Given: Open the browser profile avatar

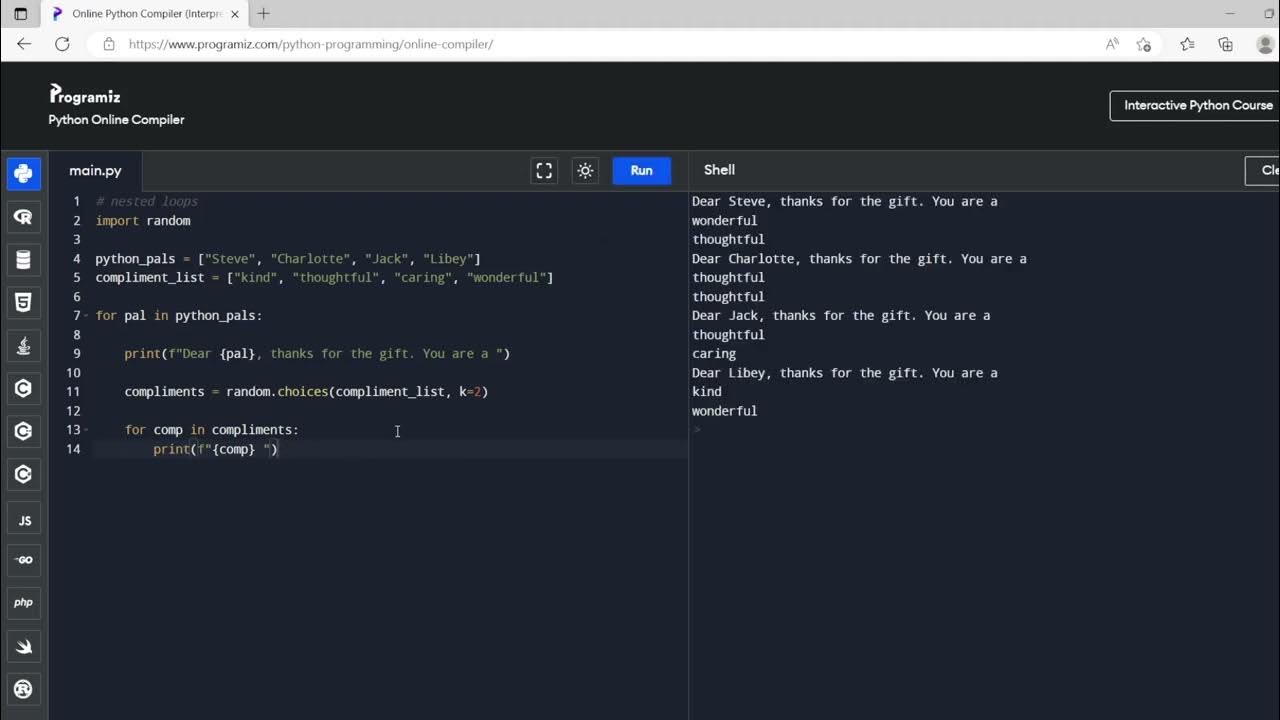Looking at the screenshot, I should (x=1264, y=44).
